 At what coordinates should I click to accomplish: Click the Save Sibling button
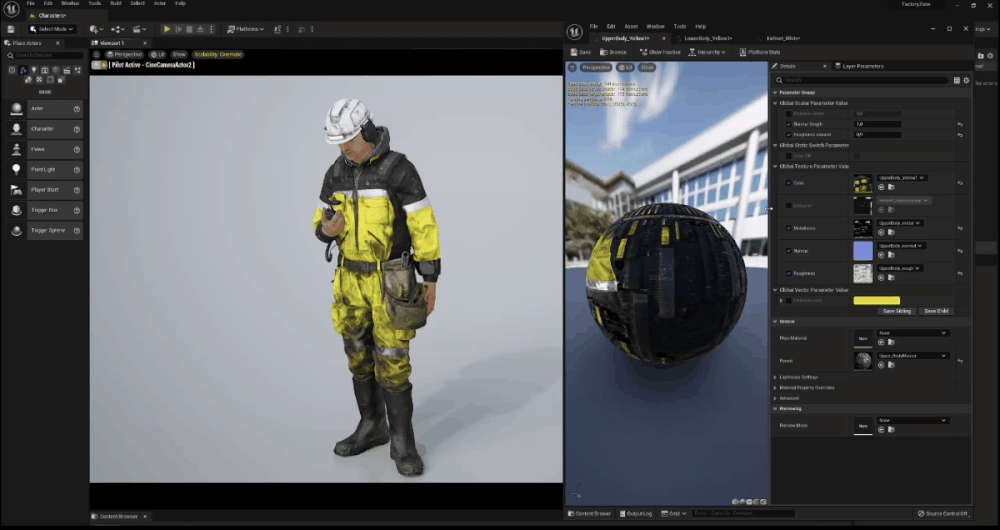click(897, 311)
